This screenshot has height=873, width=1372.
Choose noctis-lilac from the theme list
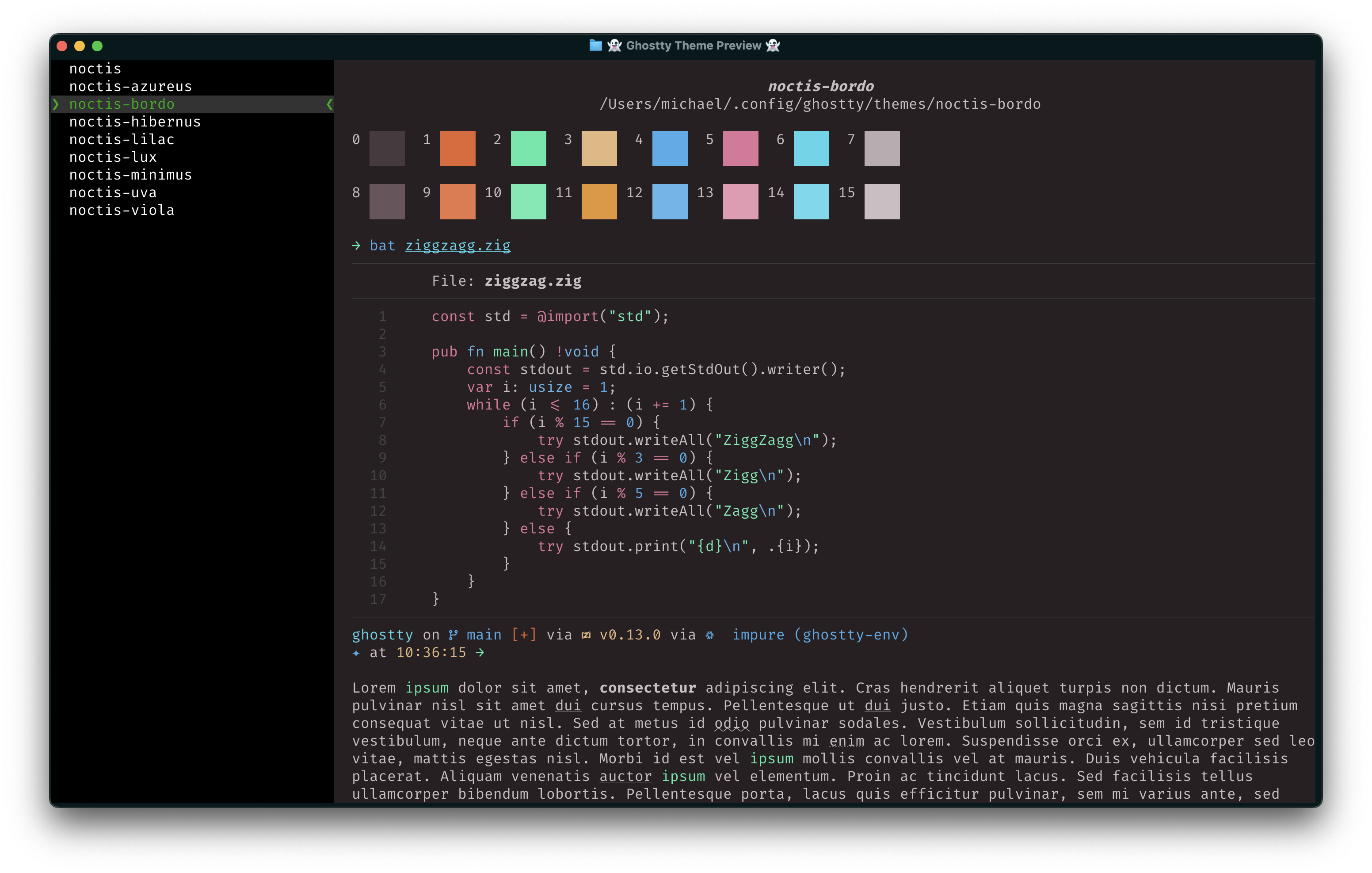click(122, 139)
